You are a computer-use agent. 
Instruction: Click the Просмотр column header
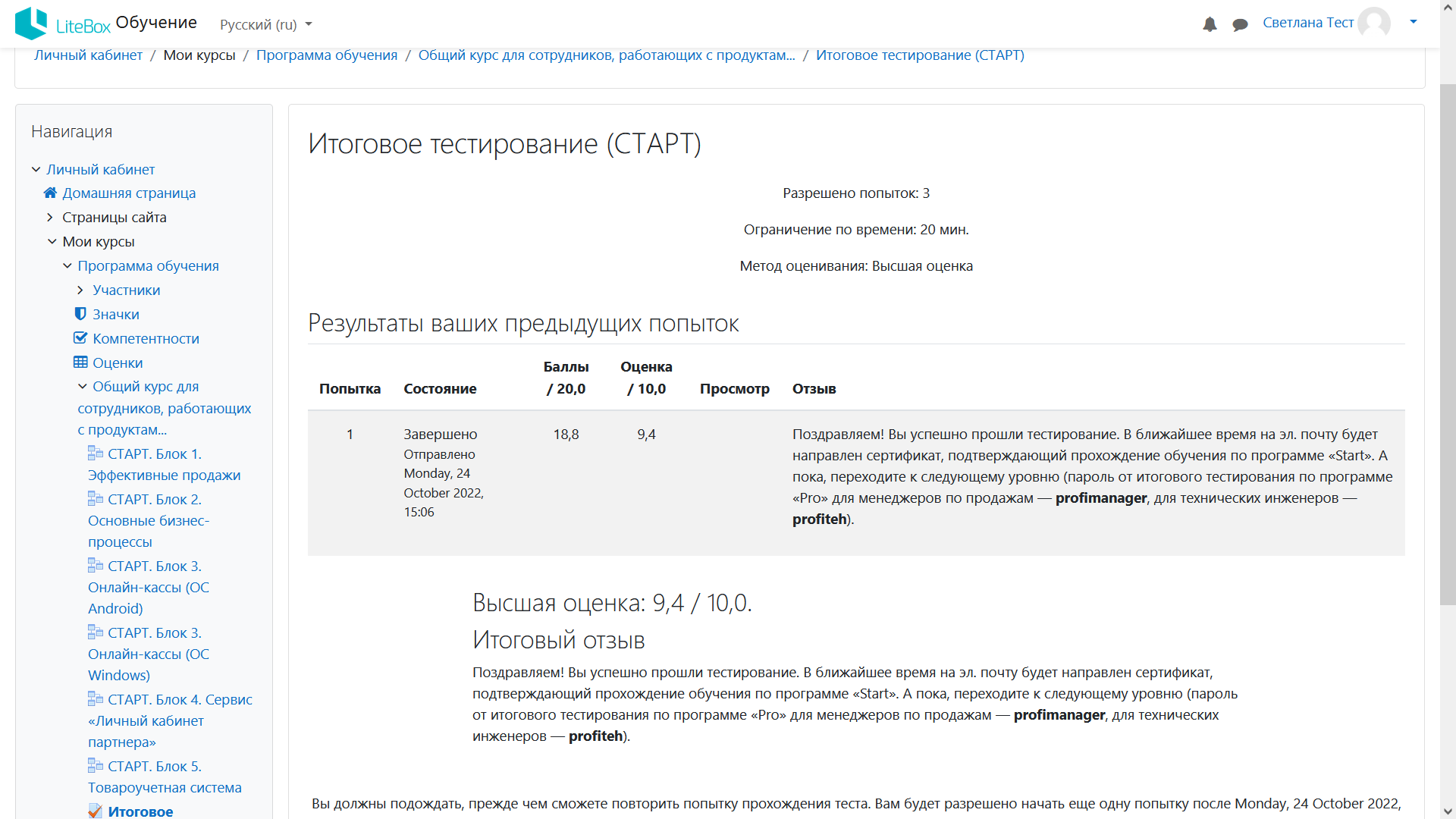[x=734, y=388]
